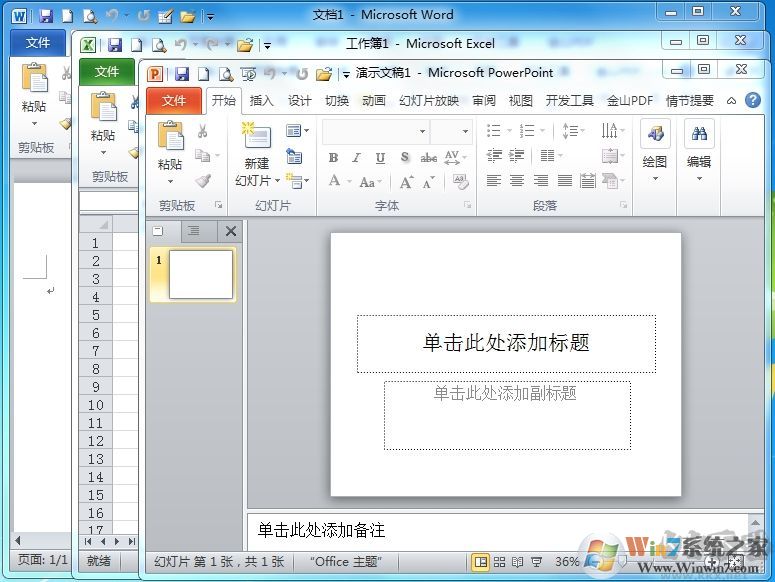The height and width of the screenshot is (582, 775).
Task: Switch to Reading view in status bar
Action: (517, 562)
